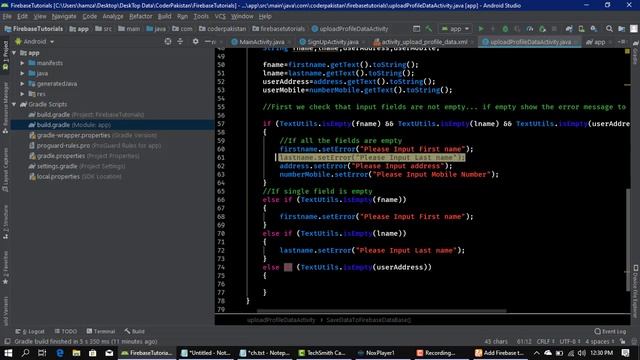The width and height of the screenshot is (640, 360).
Task: Open the TODO tool window
Action: coord(65,331)
